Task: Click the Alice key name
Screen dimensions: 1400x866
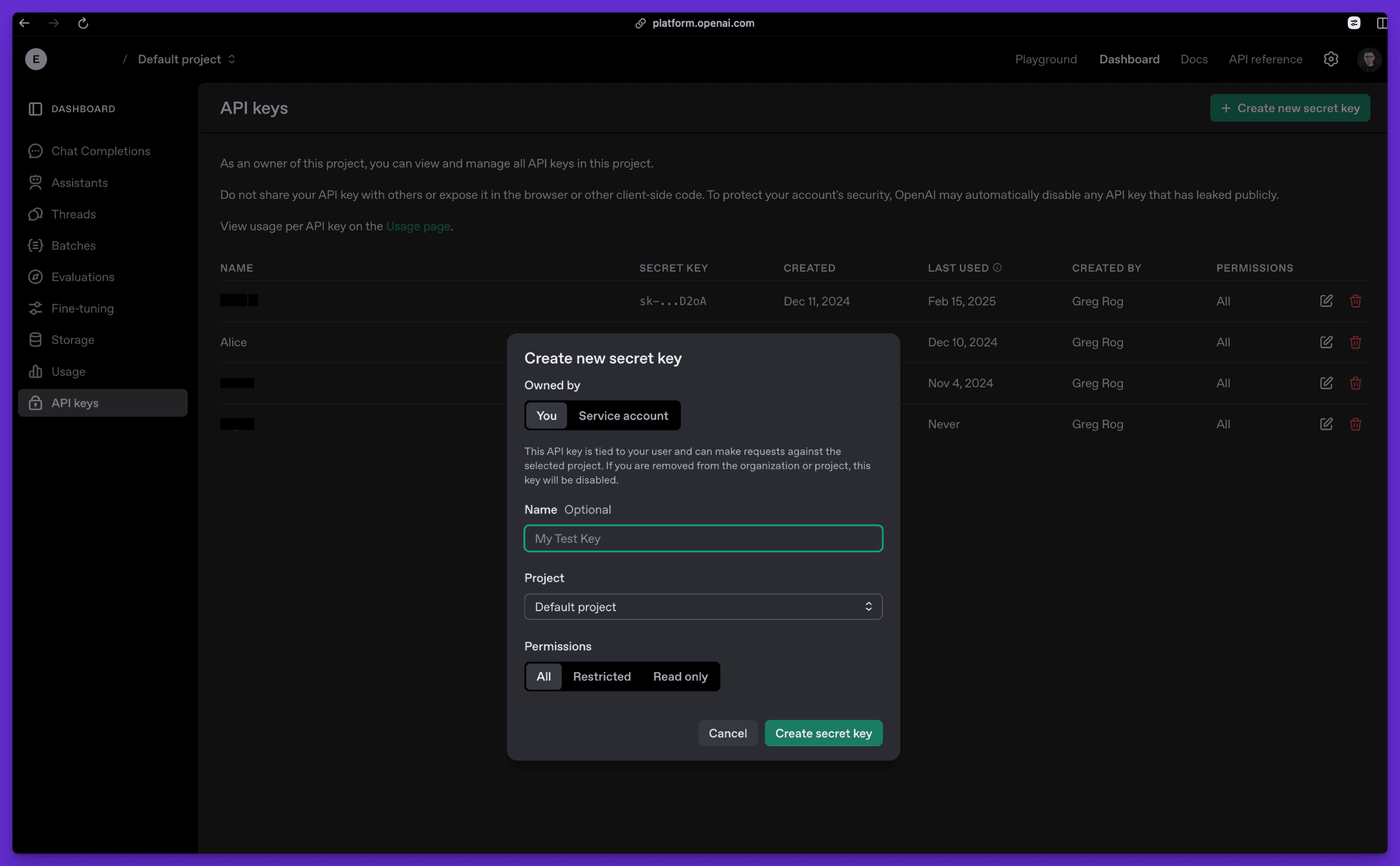Action: [233, 342]
